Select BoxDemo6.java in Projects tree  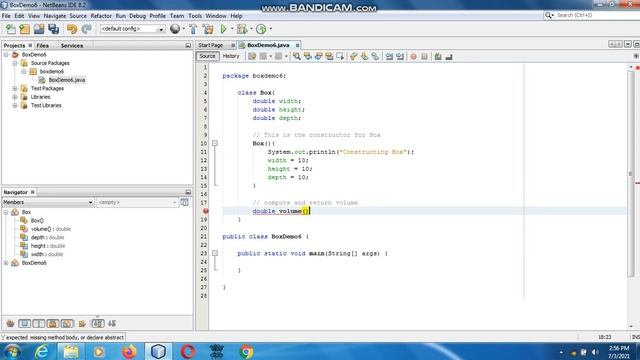[x=67, y=80]
